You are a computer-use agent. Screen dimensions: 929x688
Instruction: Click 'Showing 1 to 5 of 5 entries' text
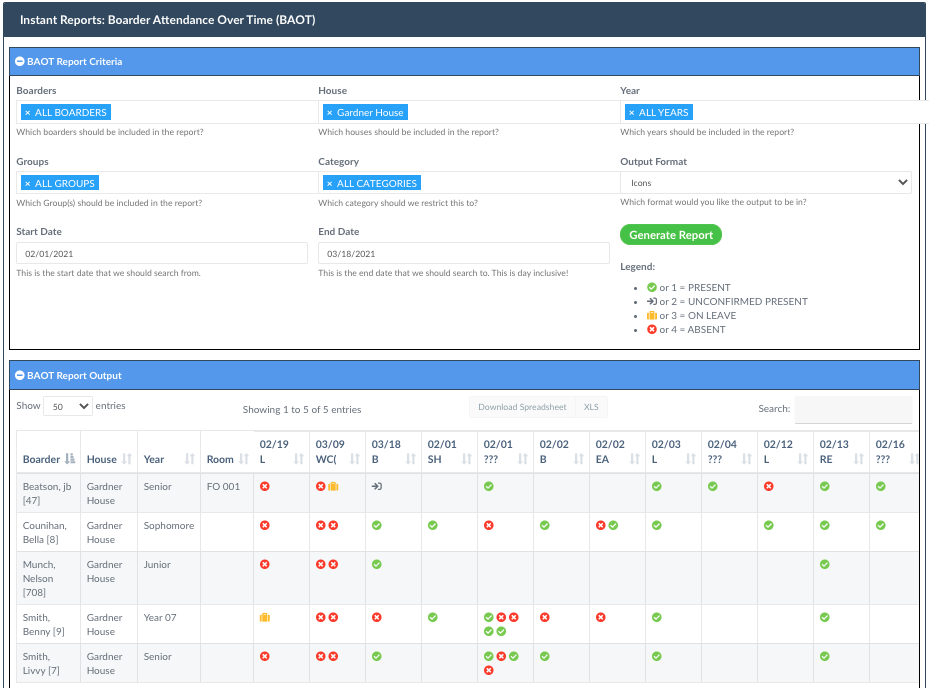[x=302, y=409]
